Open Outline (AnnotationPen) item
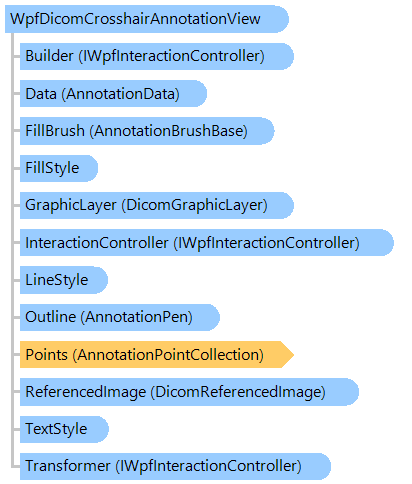Screen dimensions: 412x484 tap(120, 317)
